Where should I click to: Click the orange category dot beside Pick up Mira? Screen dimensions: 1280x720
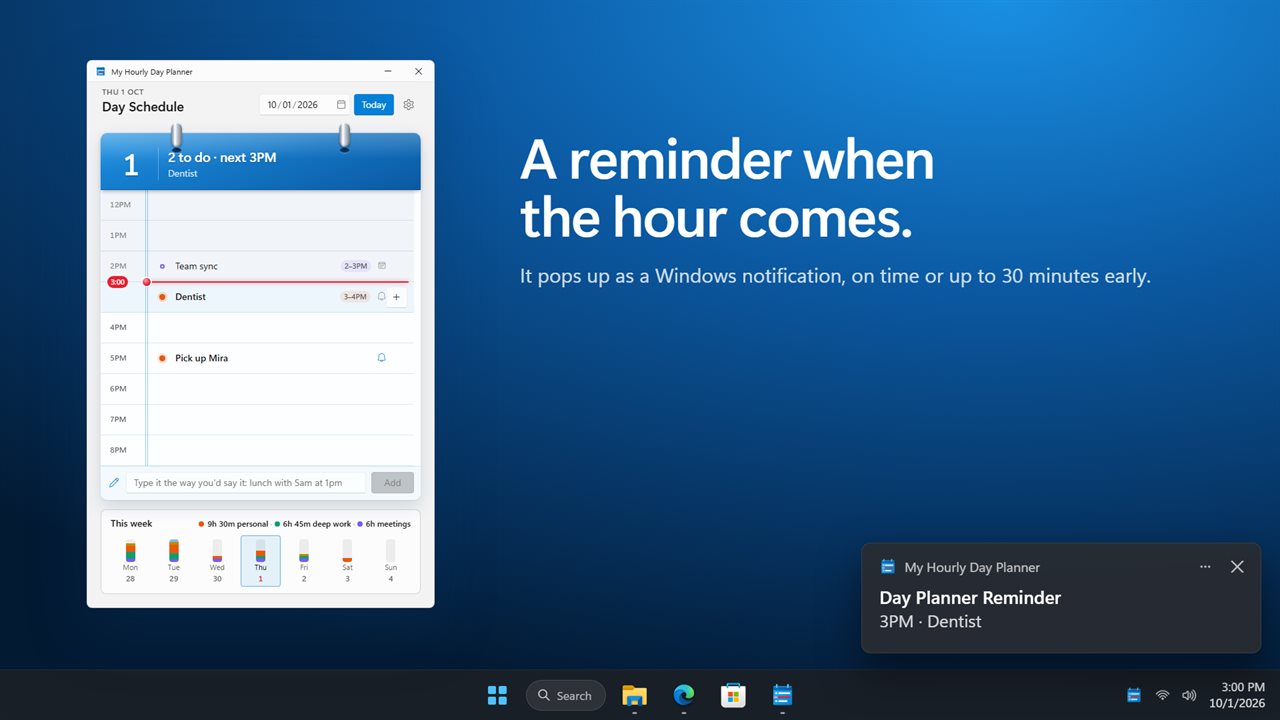click(162, 358)
